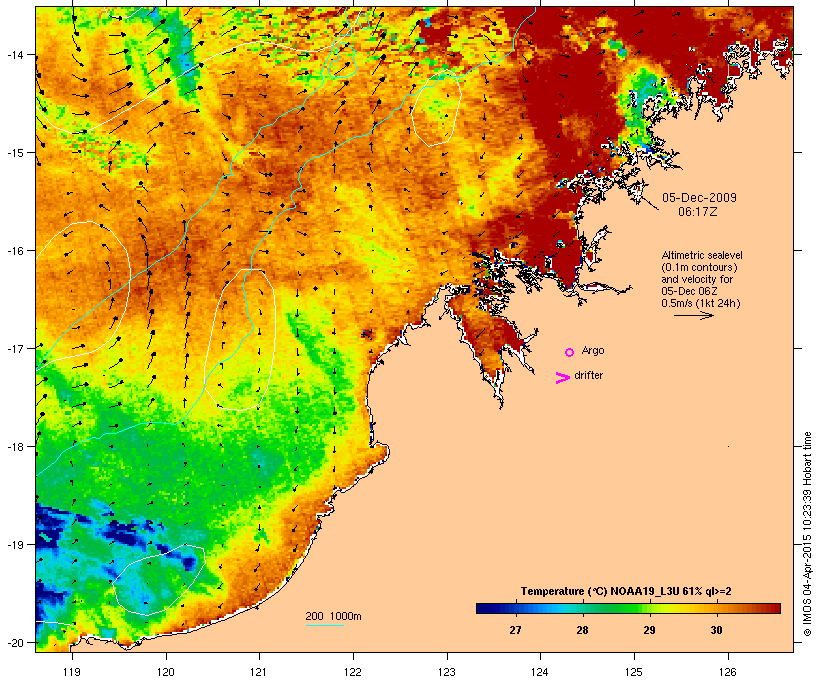The image size is (820, 680).
Task: Click the longitude label 125
Action: [x=634, y=672]
